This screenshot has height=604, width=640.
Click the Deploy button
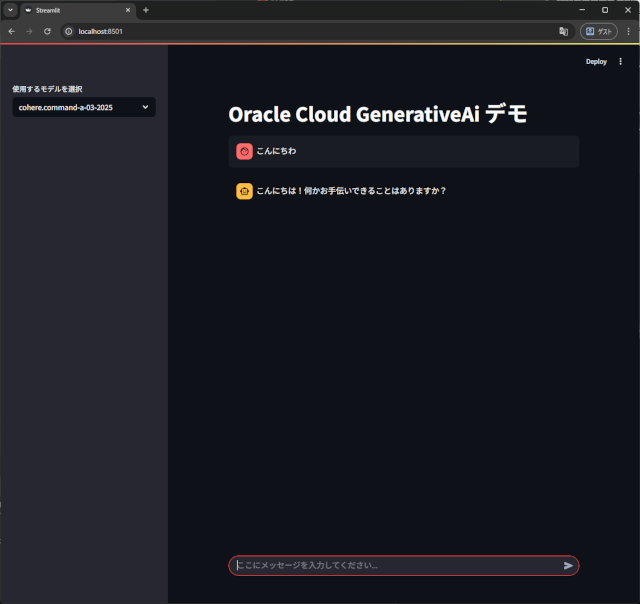coord(596,62)
